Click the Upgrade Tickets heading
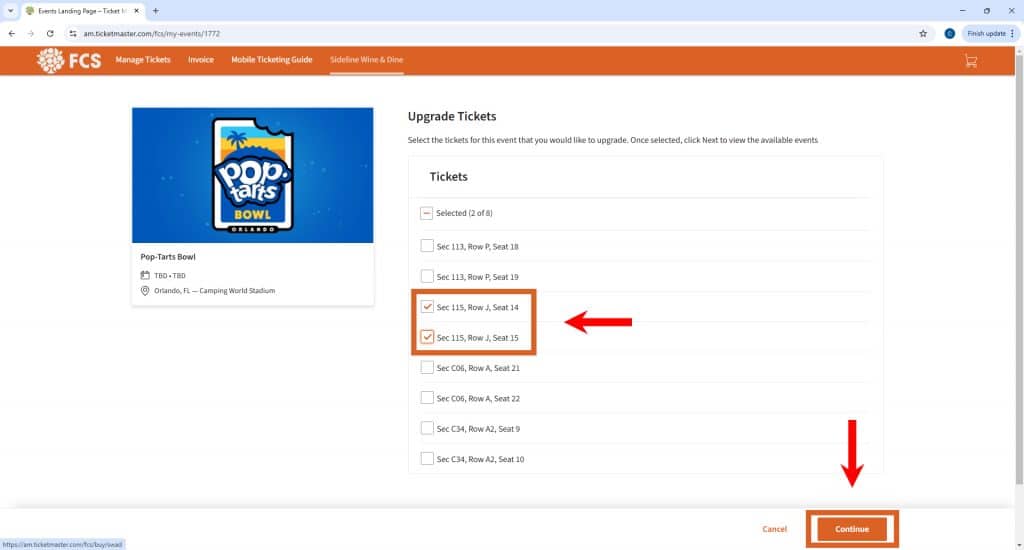This screenshot has height=550, width=1024. click(452, 116)
